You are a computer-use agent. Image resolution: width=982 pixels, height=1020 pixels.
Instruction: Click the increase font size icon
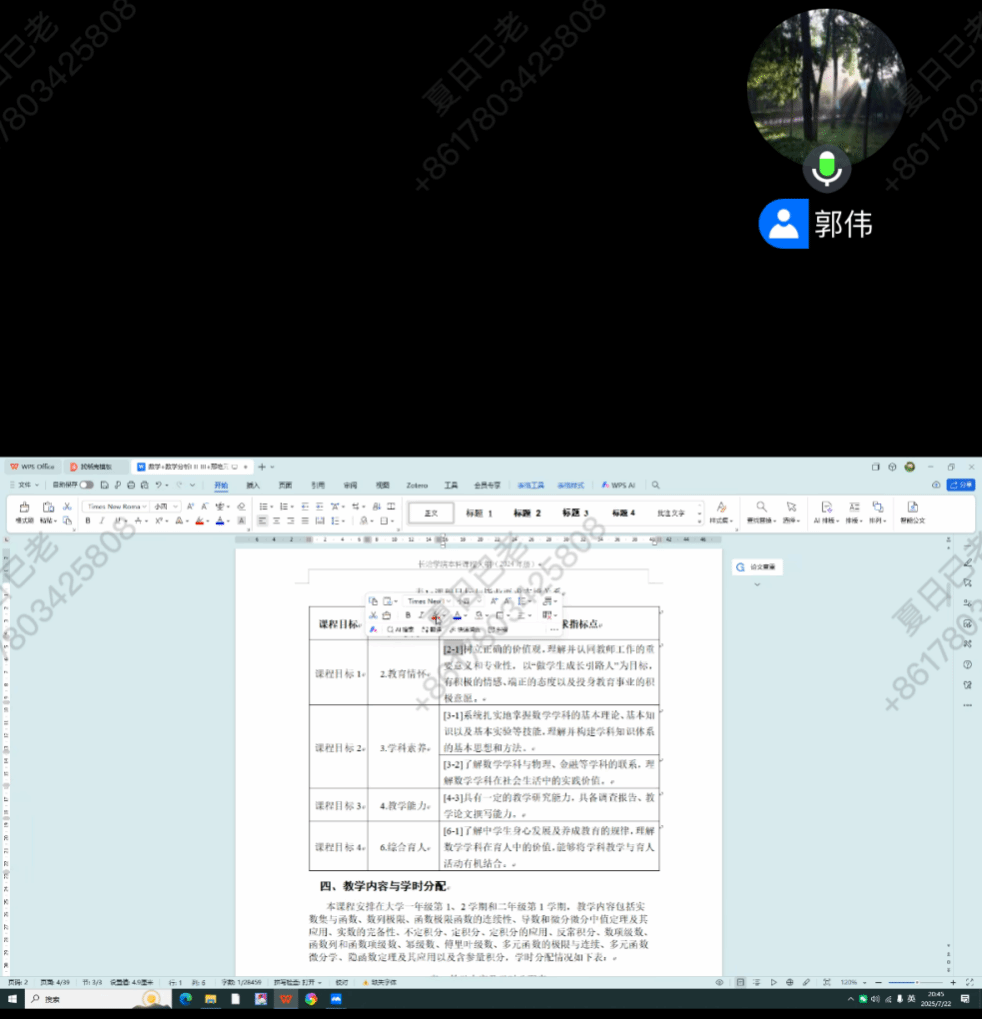tap(190, 506)
